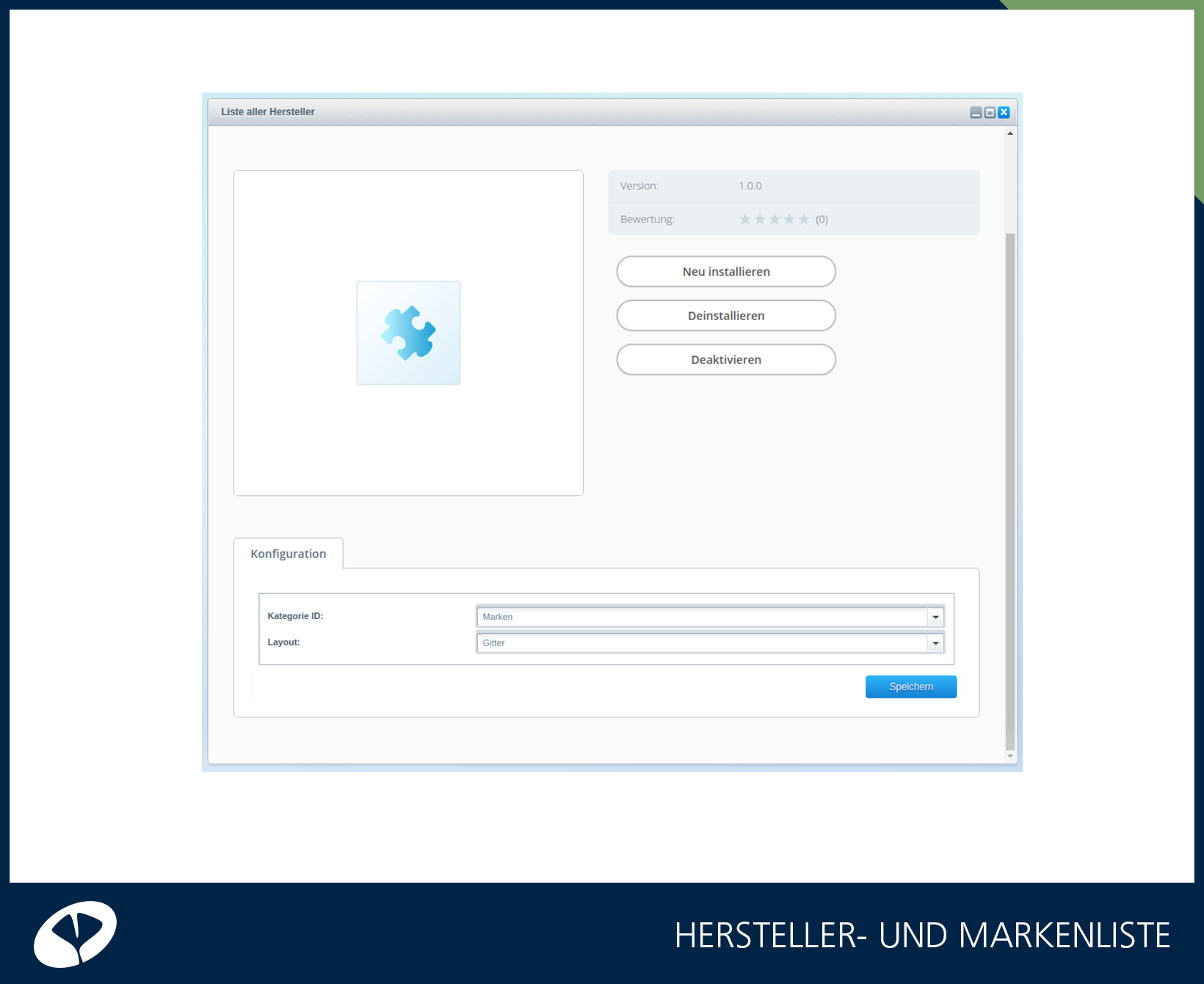1204x984 pixels.
Task: Click into the Marken category field
Action: 702,617
